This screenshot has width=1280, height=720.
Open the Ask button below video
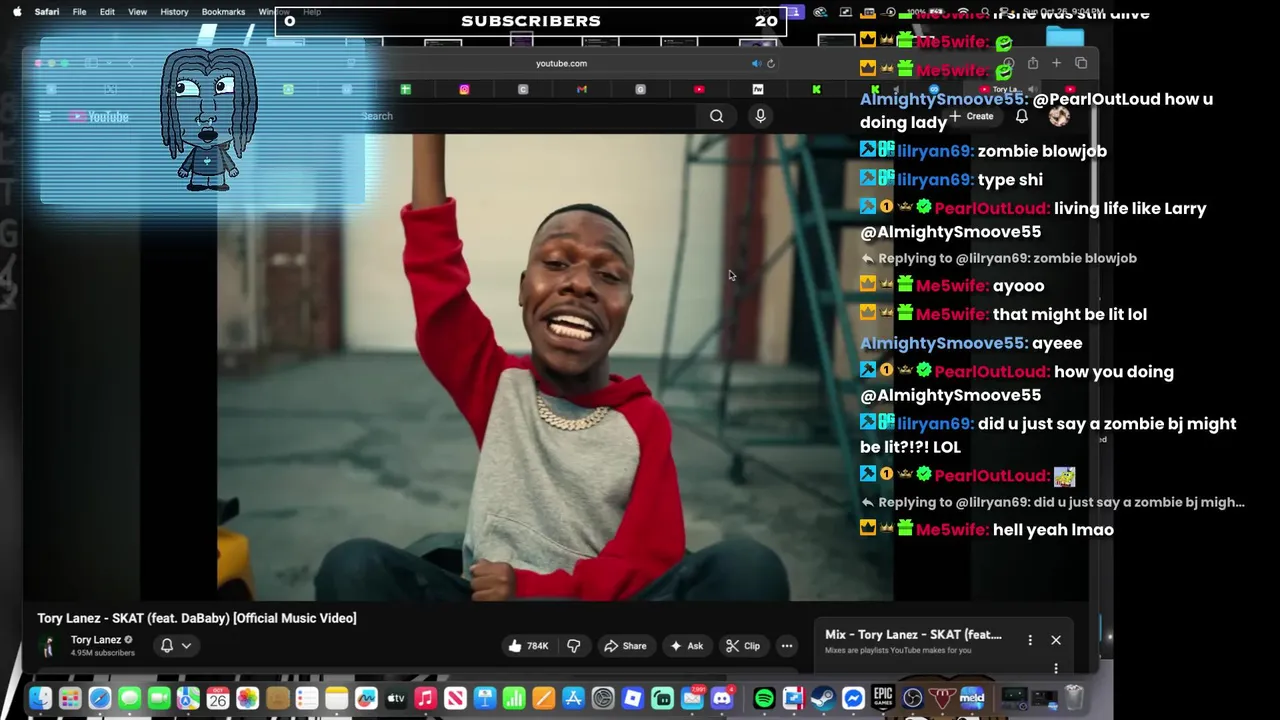(687, 646)
